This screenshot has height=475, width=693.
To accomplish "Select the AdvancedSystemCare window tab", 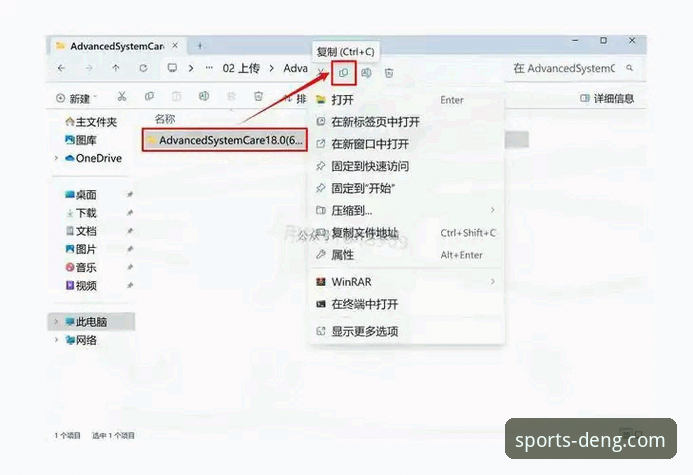I will (x=117, y=46).
